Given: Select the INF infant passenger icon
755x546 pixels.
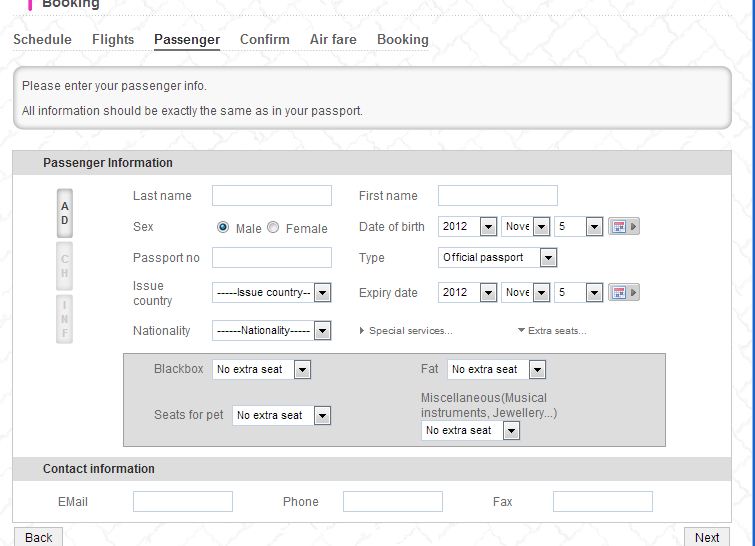Looking at the screenshot, I should click(x=65, y=319).
